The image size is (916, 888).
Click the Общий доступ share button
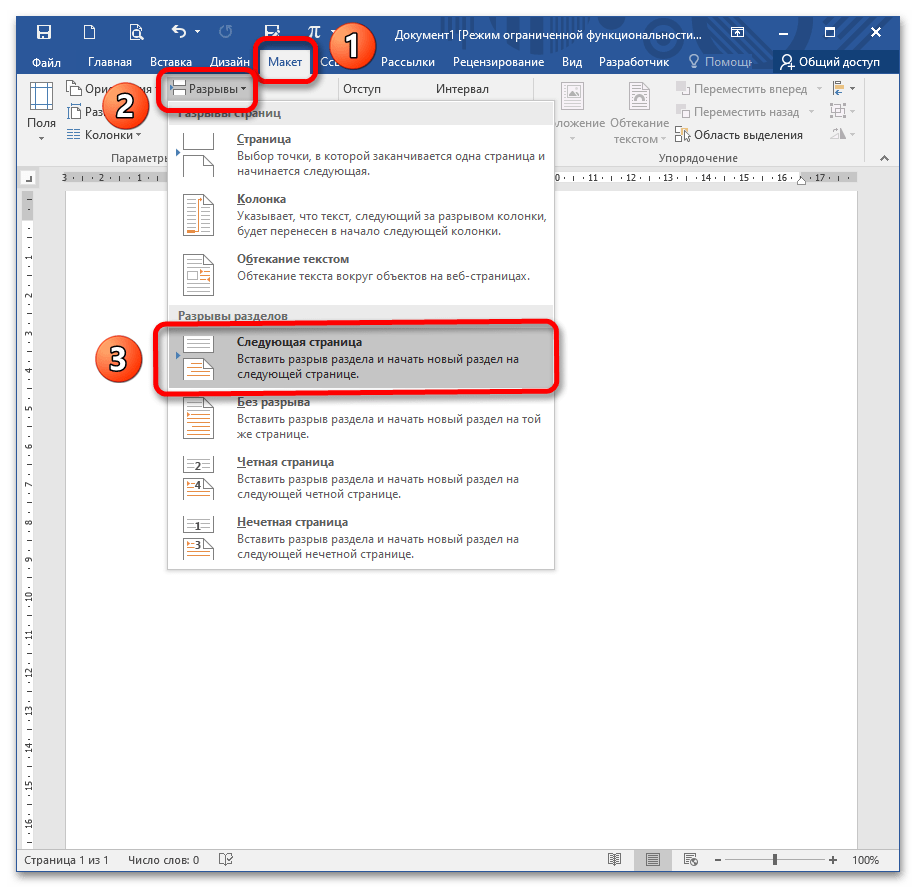[x=831, y=62]
